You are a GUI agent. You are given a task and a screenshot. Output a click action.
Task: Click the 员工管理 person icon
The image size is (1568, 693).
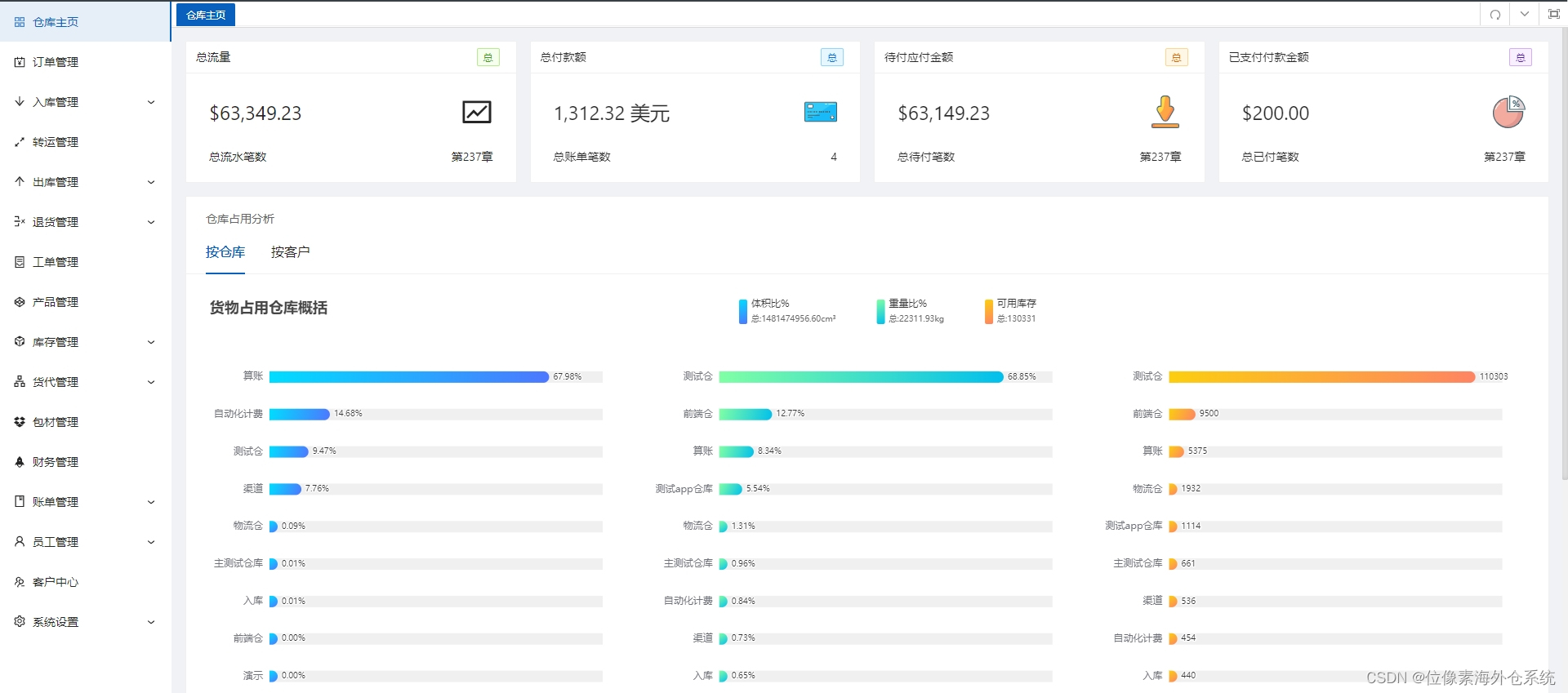pos(20,542)
